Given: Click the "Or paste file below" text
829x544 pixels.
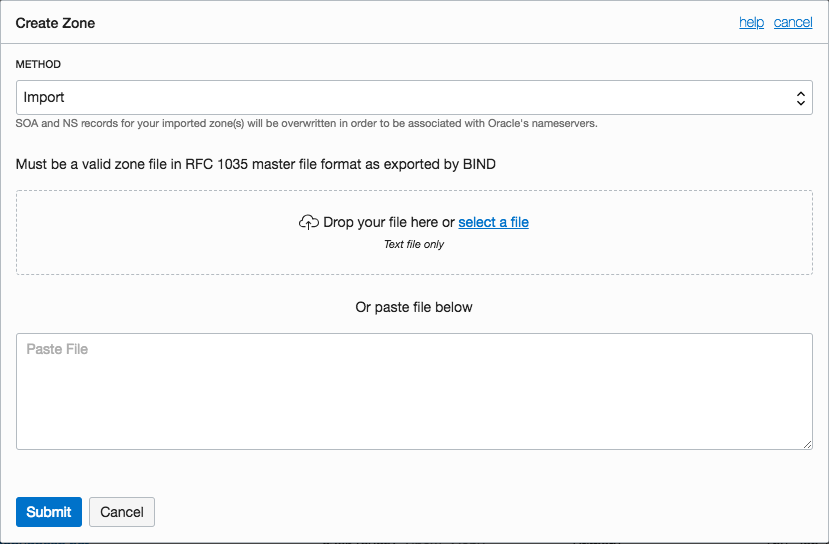Looking at the screenshot, I should tap(414, 307).
